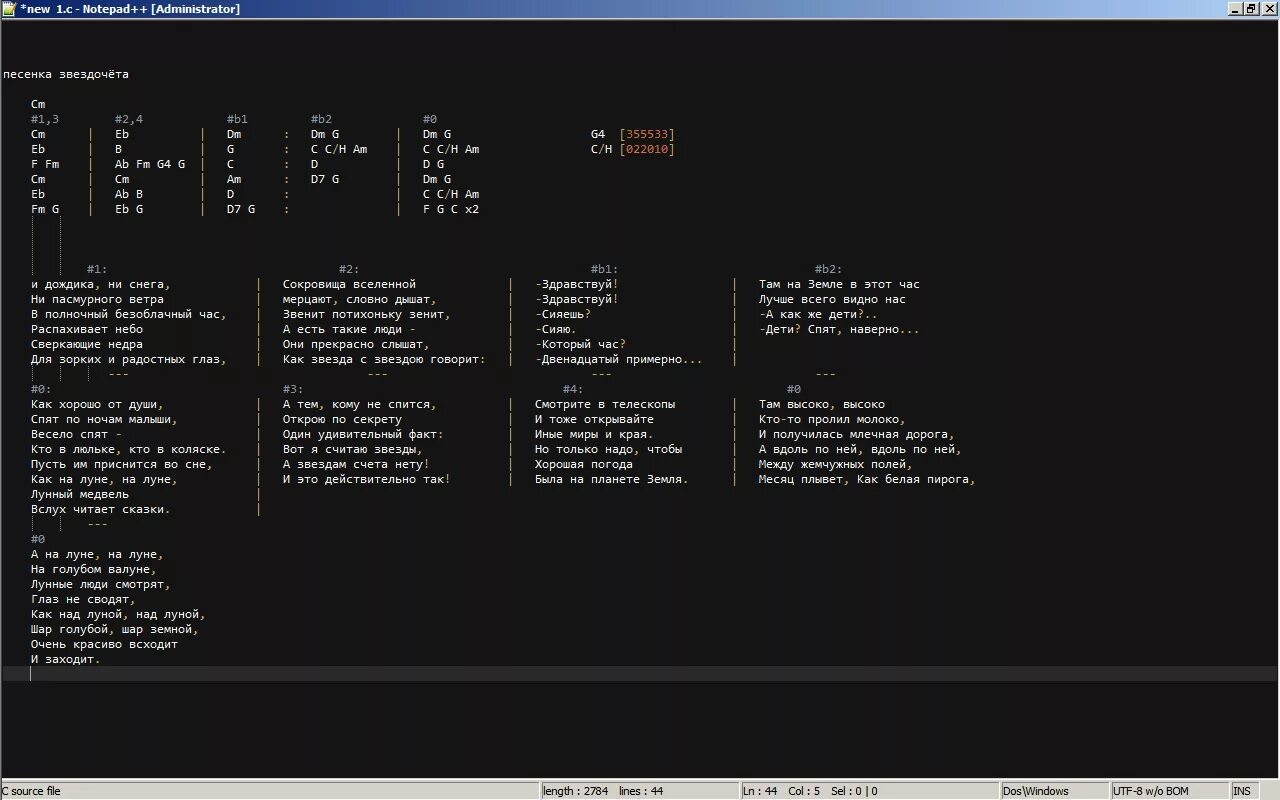This screenshot has width=1280, height=800.
Task: Click the orange chord fingering '[355533]'
Action: [647, 134]
